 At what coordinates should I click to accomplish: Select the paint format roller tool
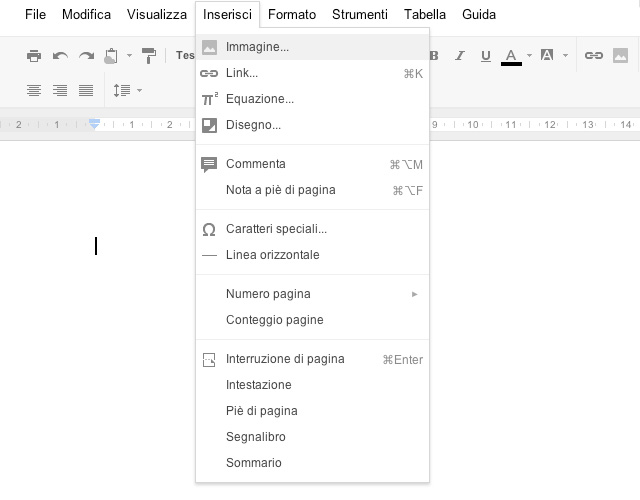(x=149, y=56)
